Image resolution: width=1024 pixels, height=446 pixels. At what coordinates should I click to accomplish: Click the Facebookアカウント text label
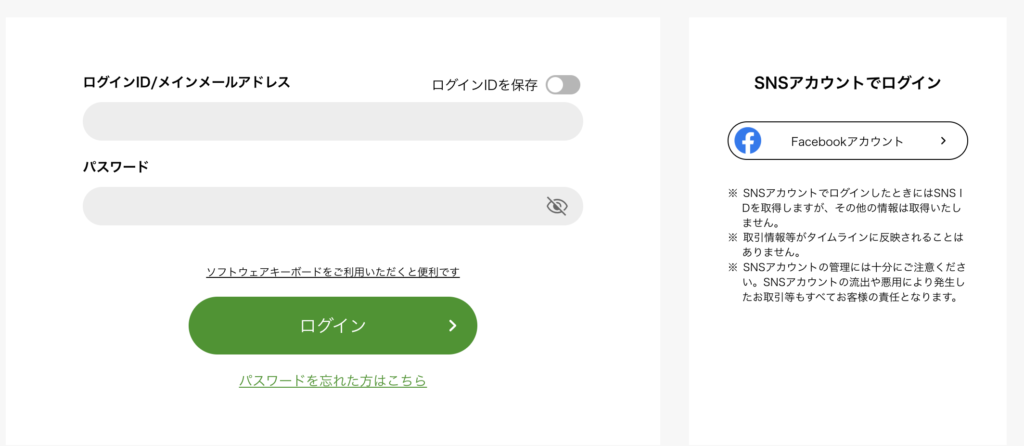(847, 141)
